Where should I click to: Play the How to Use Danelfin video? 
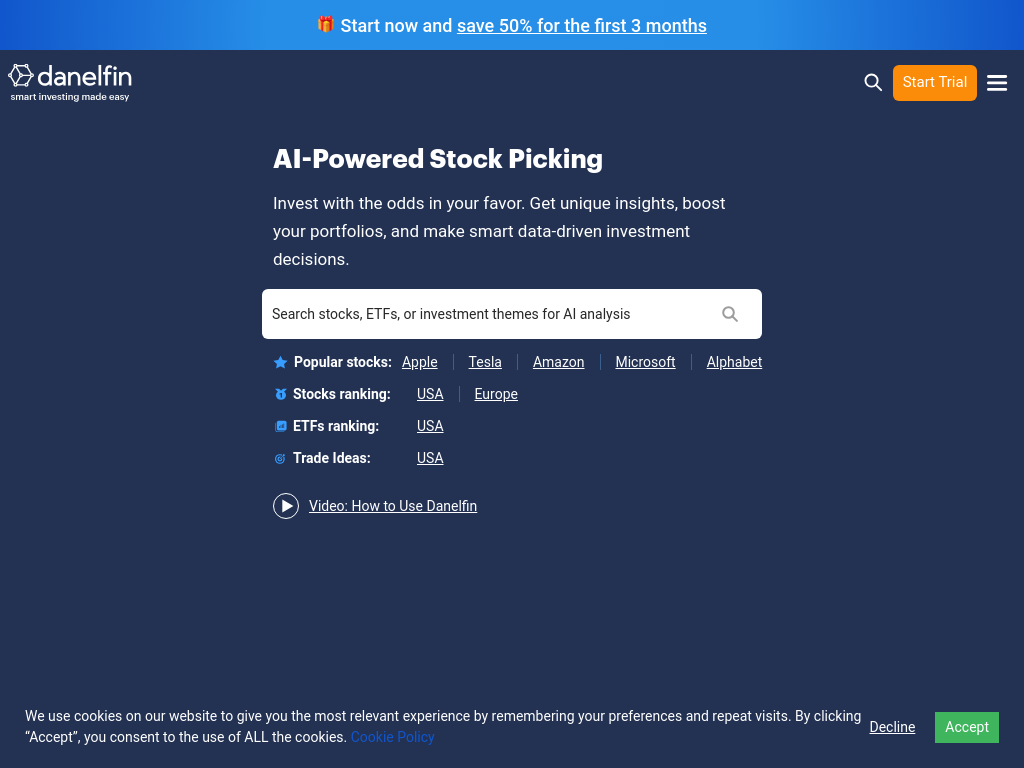pyautogui.click(x=286, y=506)
